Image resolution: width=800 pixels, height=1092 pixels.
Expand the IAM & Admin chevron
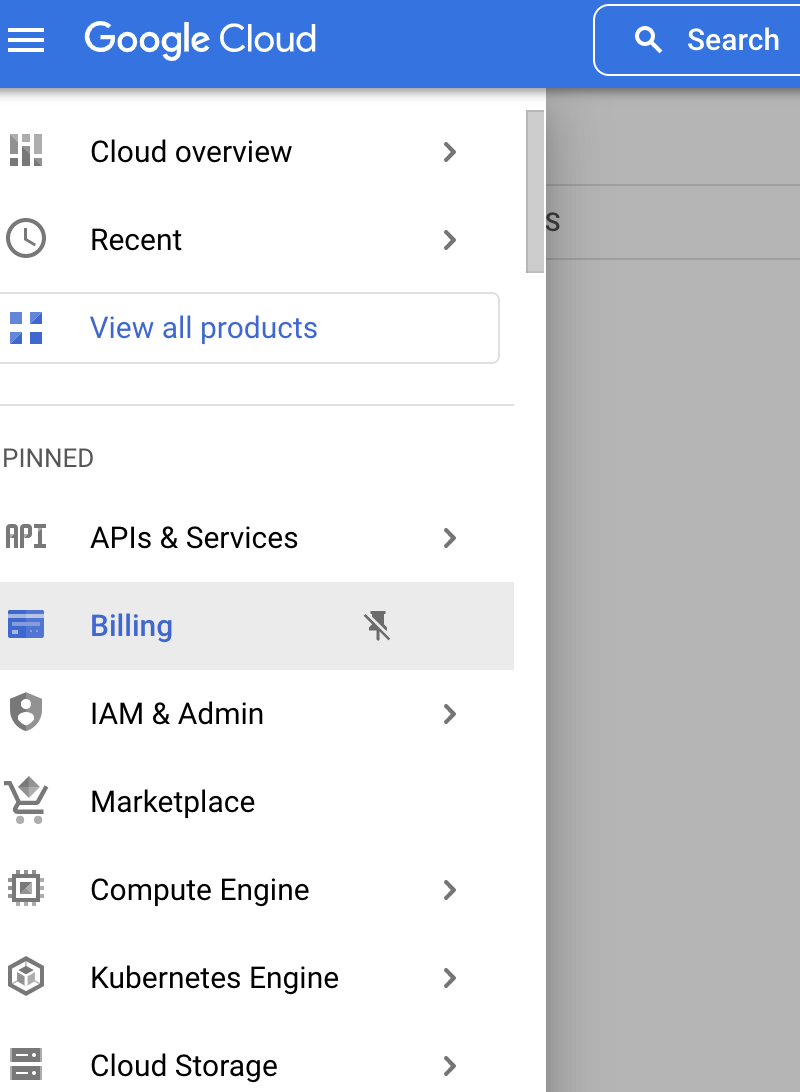(x=450, y=714)
